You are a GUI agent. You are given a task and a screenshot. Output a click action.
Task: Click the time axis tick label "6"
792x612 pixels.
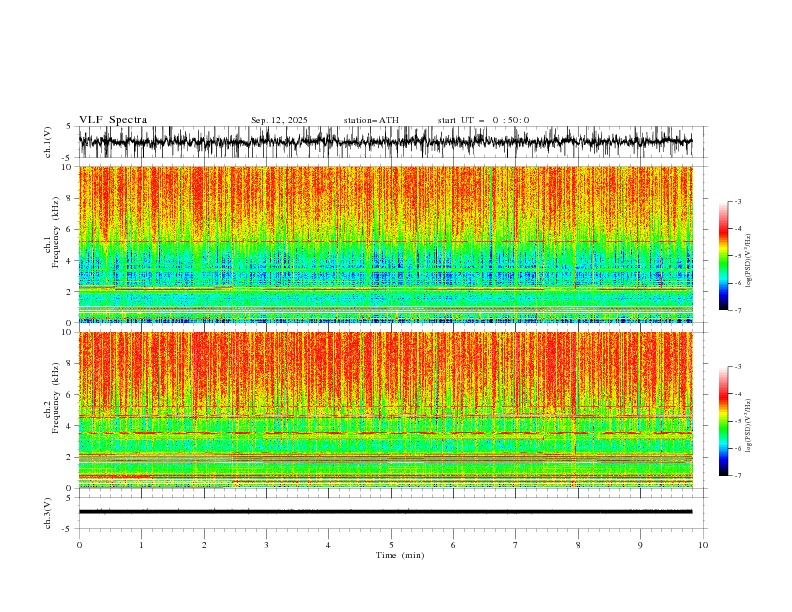coord(453,545)
